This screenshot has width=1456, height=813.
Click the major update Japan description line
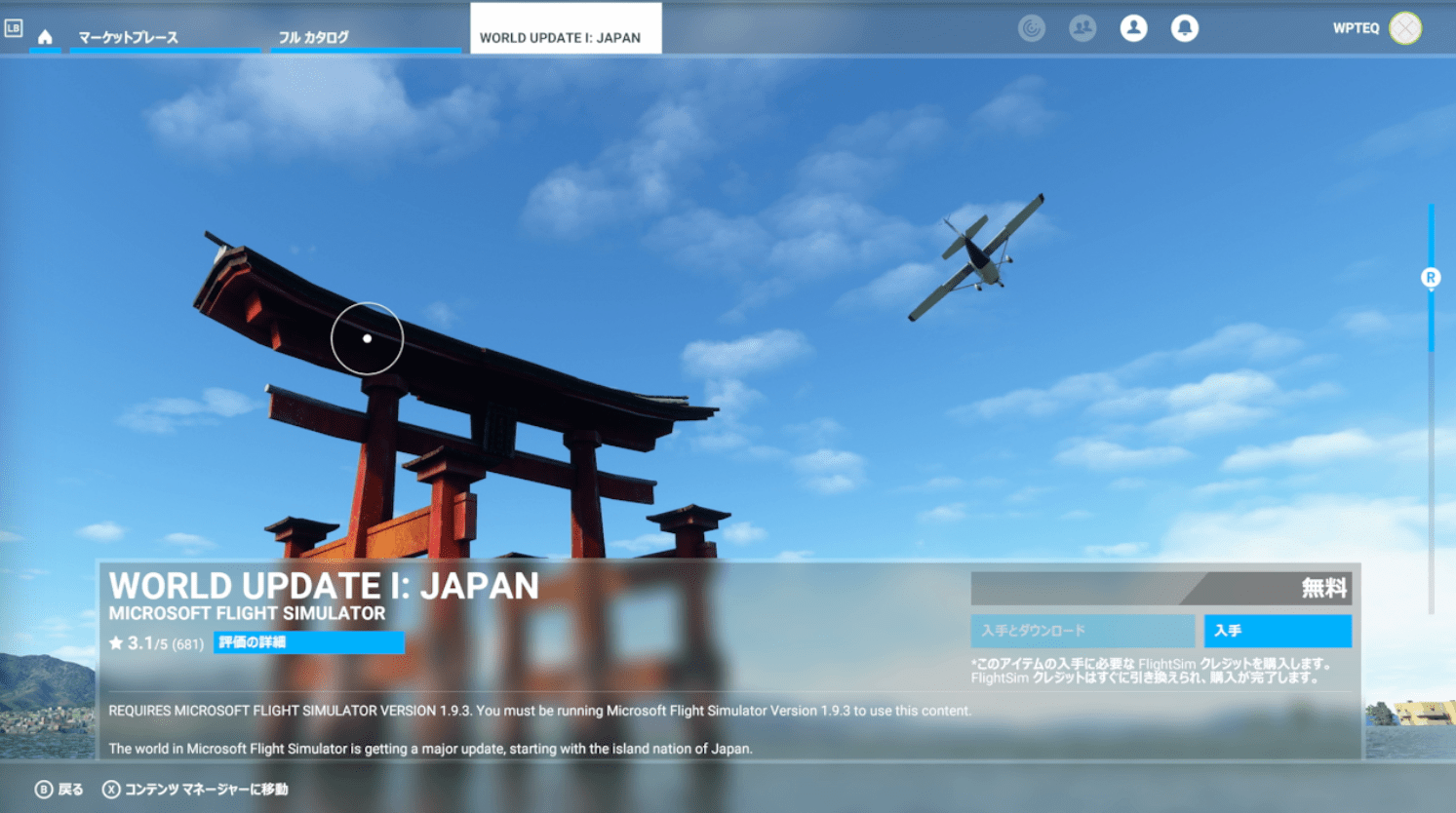(430, 749)
